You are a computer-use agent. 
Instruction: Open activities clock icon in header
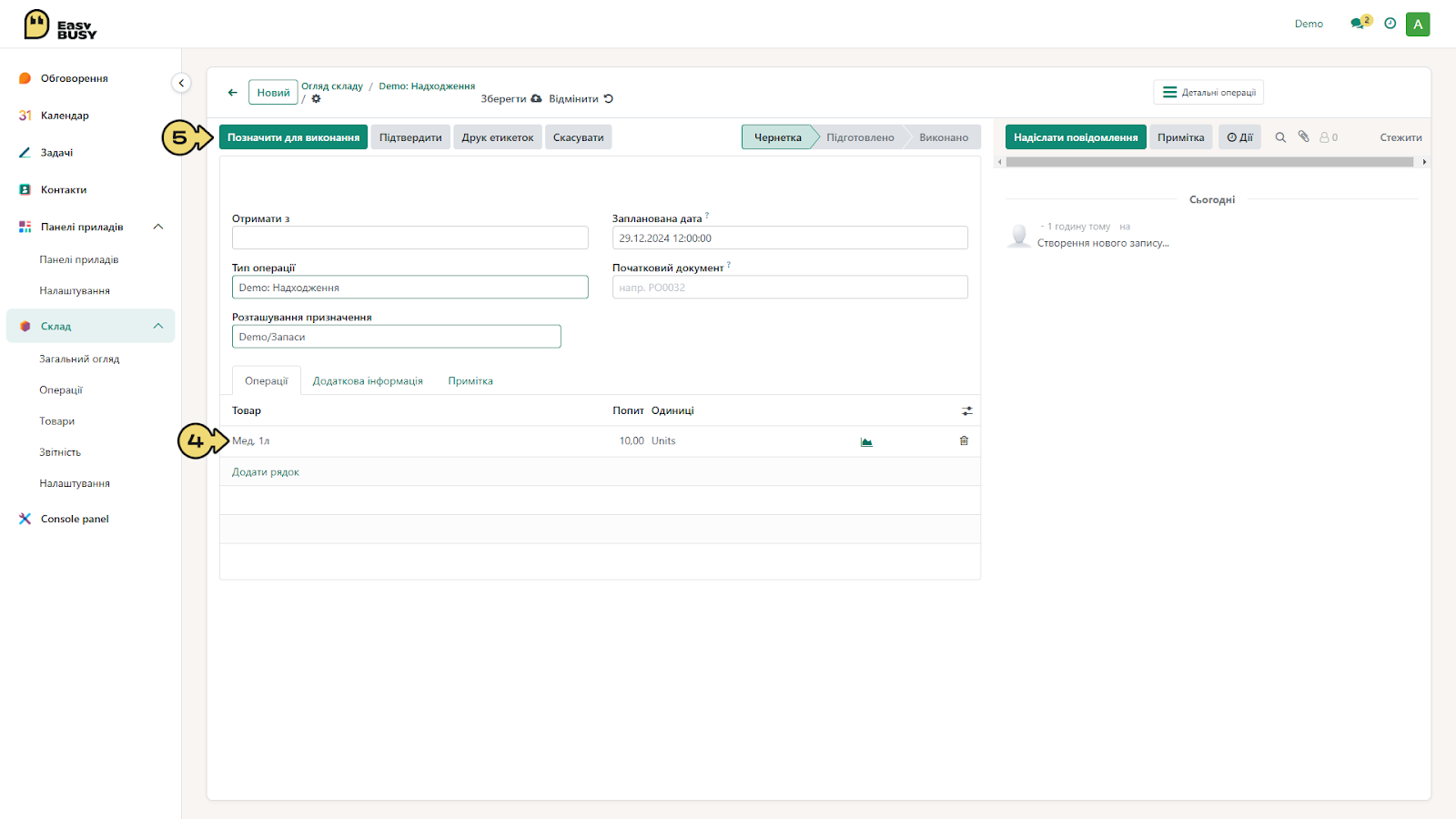click(x=1390, y=24)
